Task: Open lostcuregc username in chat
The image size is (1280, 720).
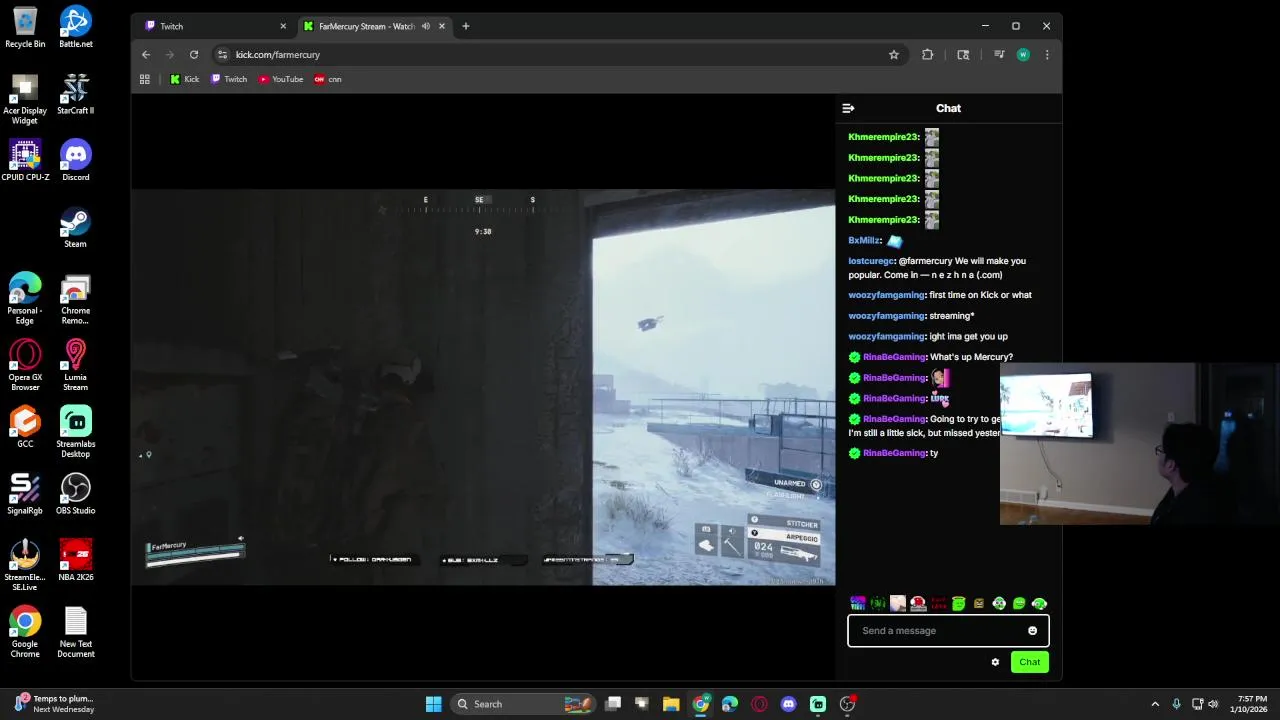Action: click(x=870, y=261)
